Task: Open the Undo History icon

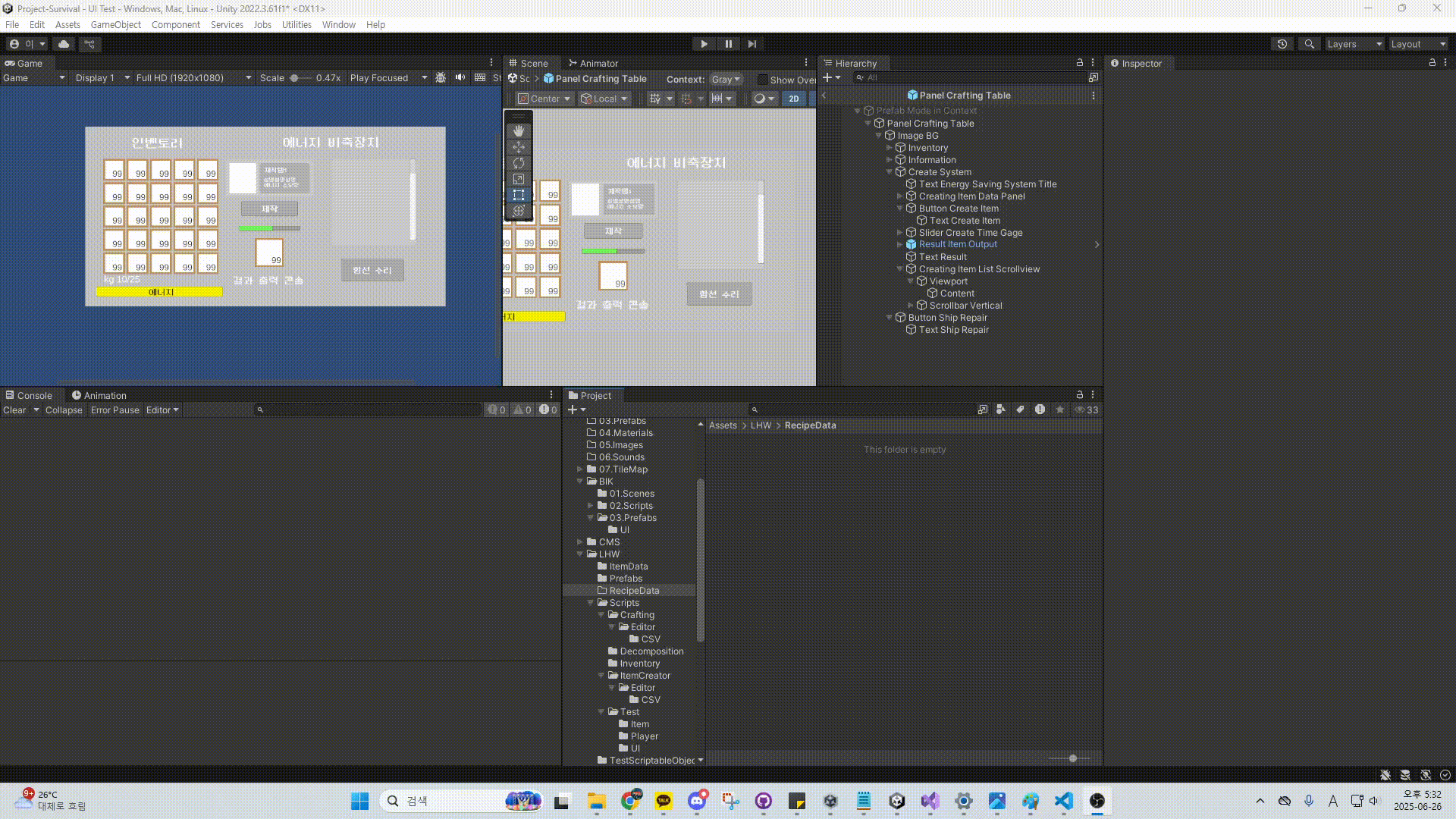Action: [x=1282, y=44]
